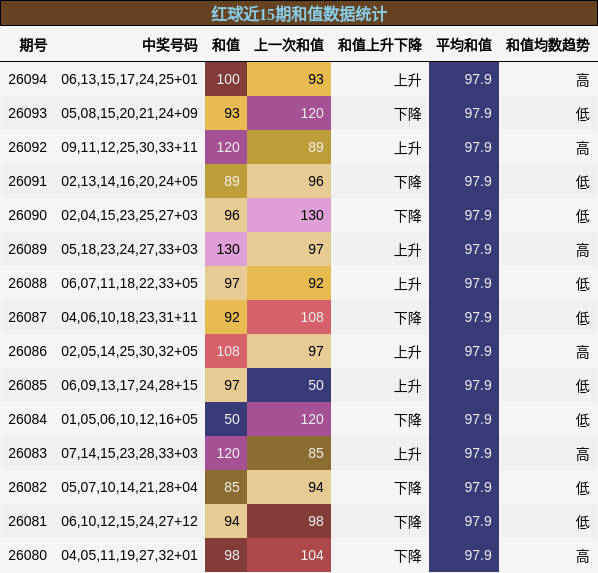Select issue number 26085
Screen dimensions: 598x573
tap(27, 385)
